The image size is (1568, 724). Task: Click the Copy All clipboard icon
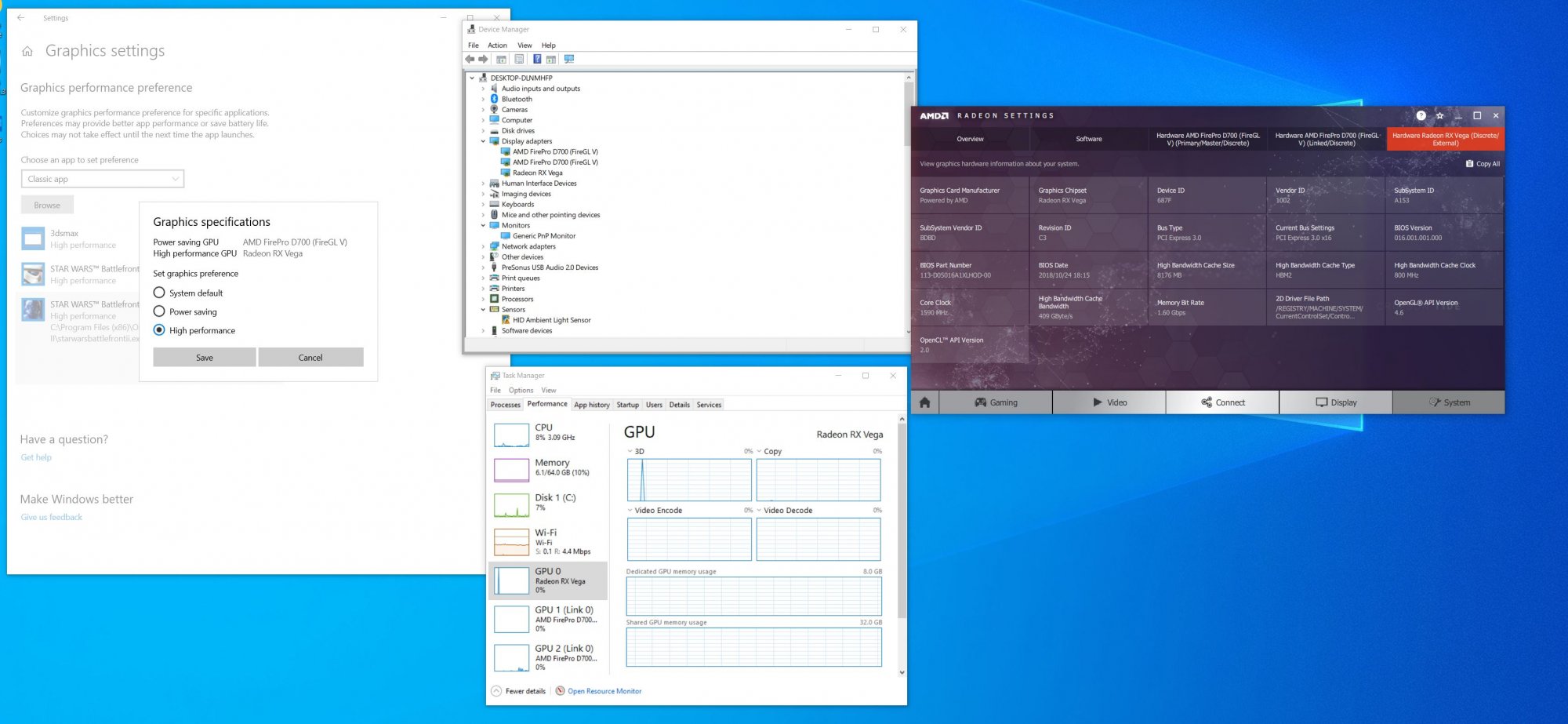pyautogui.click(x=1469, y=164)
